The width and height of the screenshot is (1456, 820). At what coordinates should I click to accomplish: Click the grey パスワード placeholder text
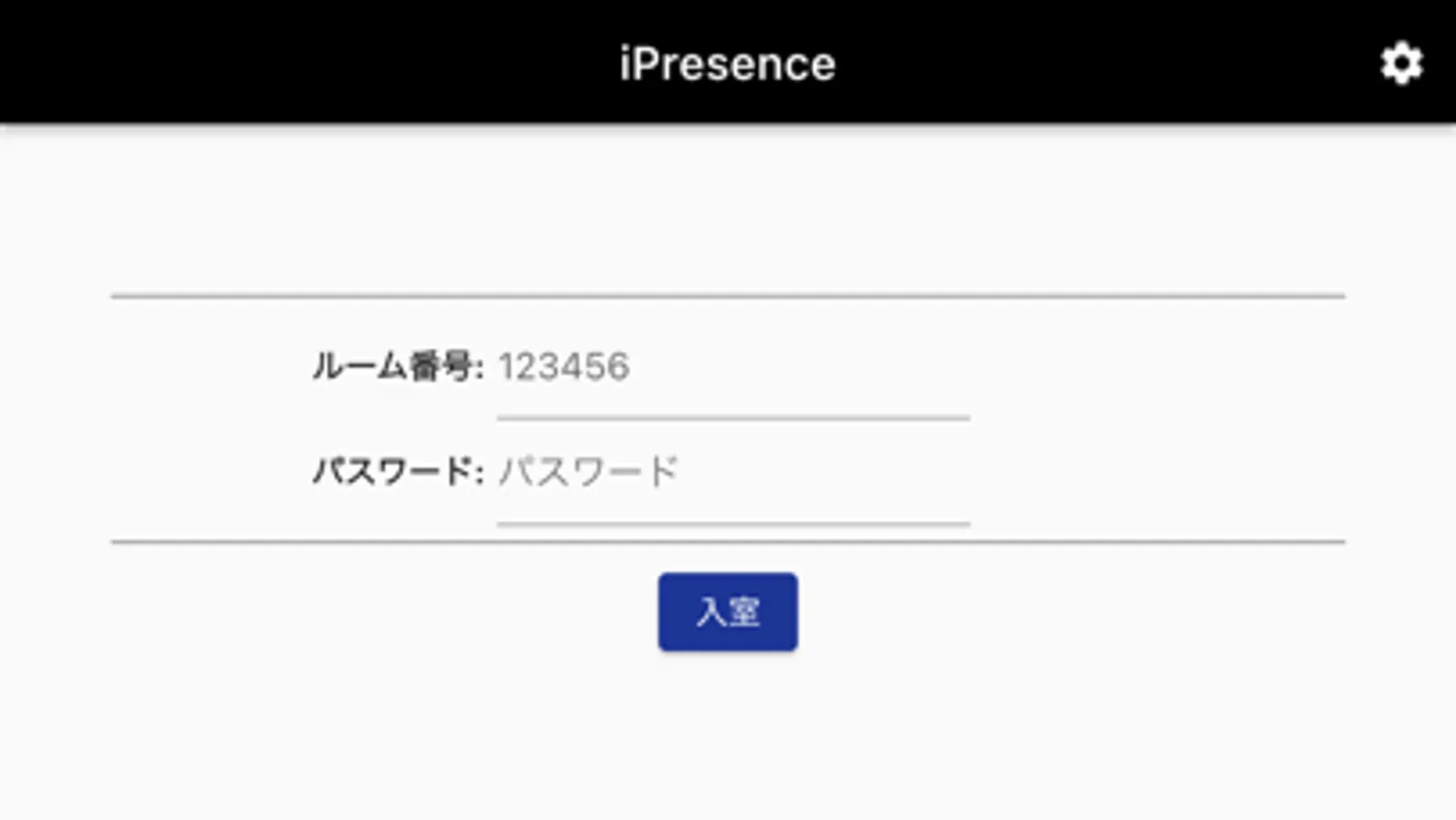point(588,473)
